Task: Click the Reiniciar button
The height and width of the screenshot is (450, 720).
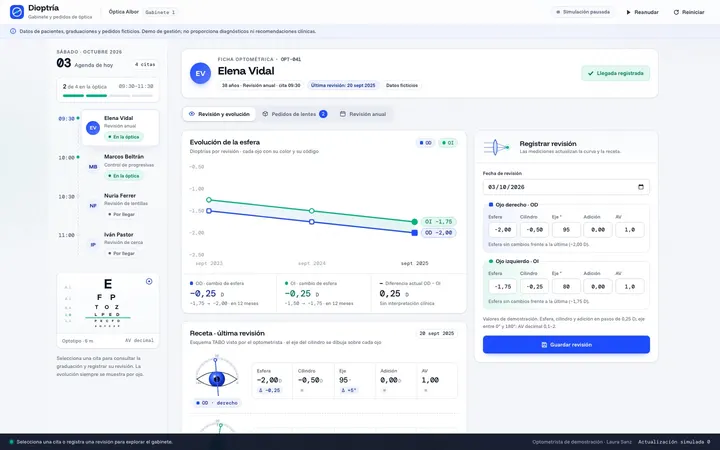Action: (689, 12)
